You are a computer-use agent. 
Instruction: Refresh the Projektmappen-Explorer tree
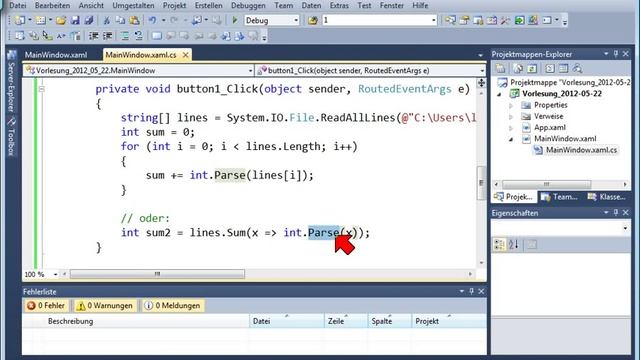[532, 69]
